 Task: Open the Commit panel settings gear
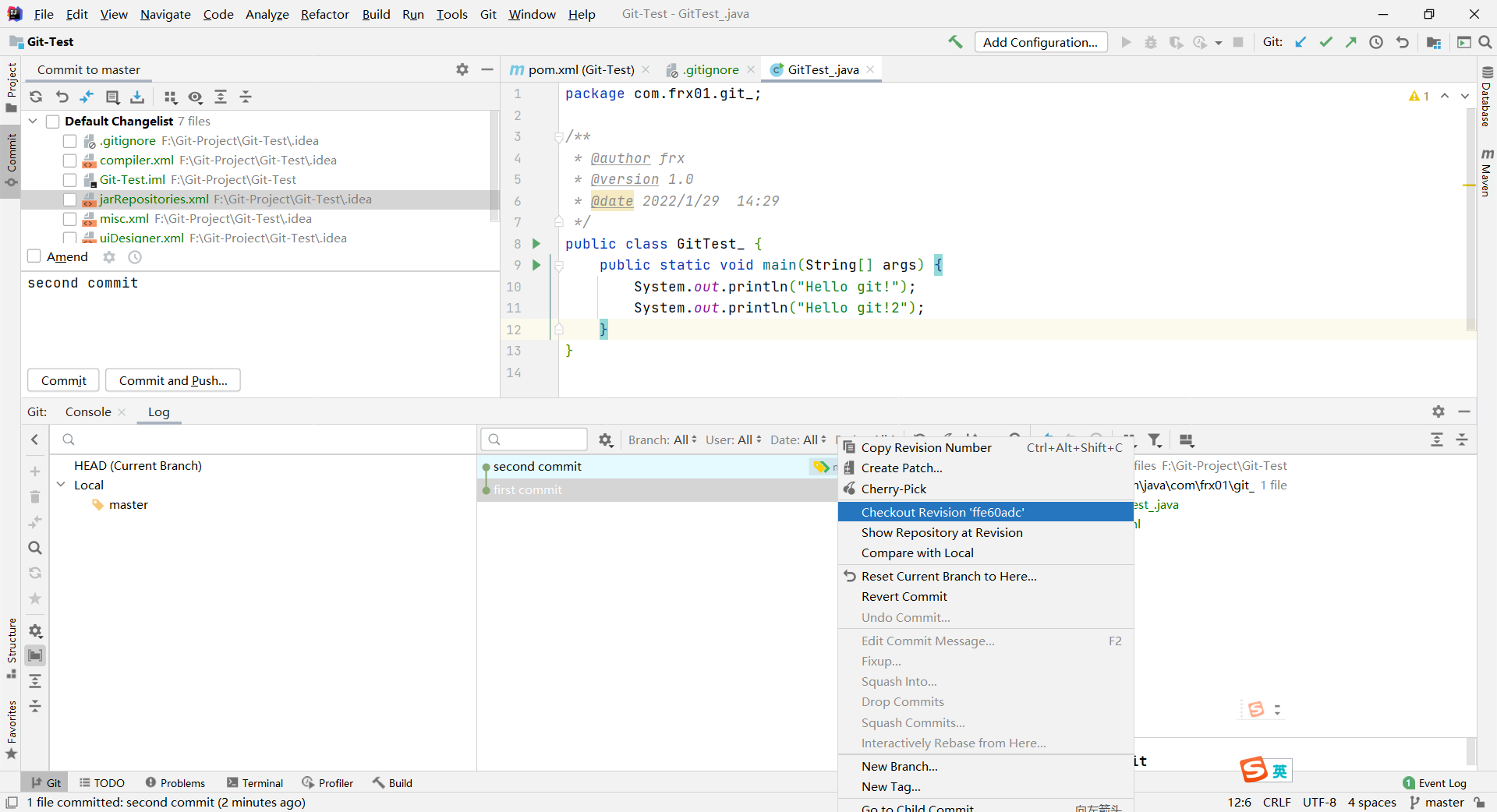click(462, 69)
